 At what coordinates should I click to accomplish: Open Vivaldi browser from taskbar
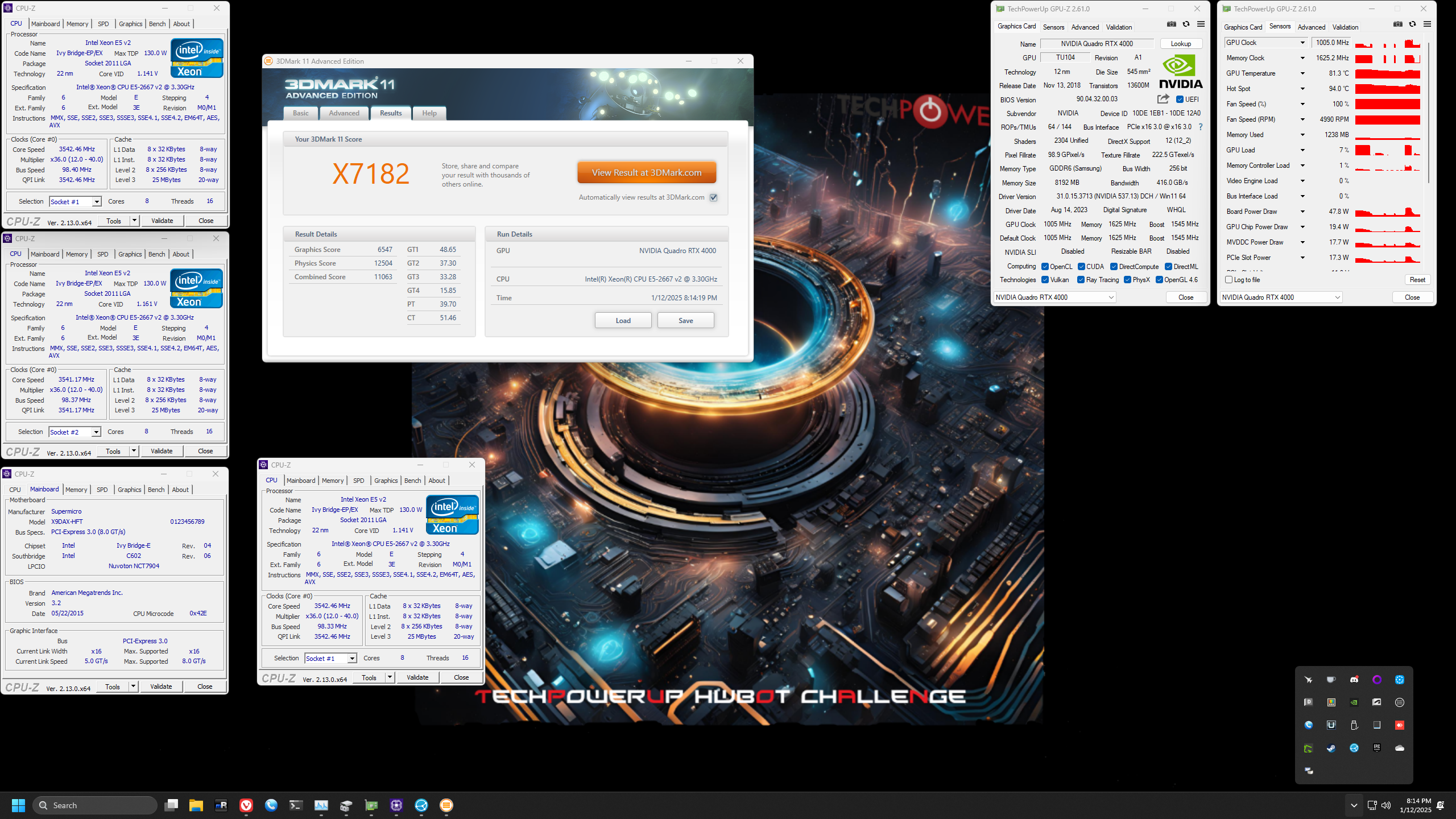click(246, 805)
